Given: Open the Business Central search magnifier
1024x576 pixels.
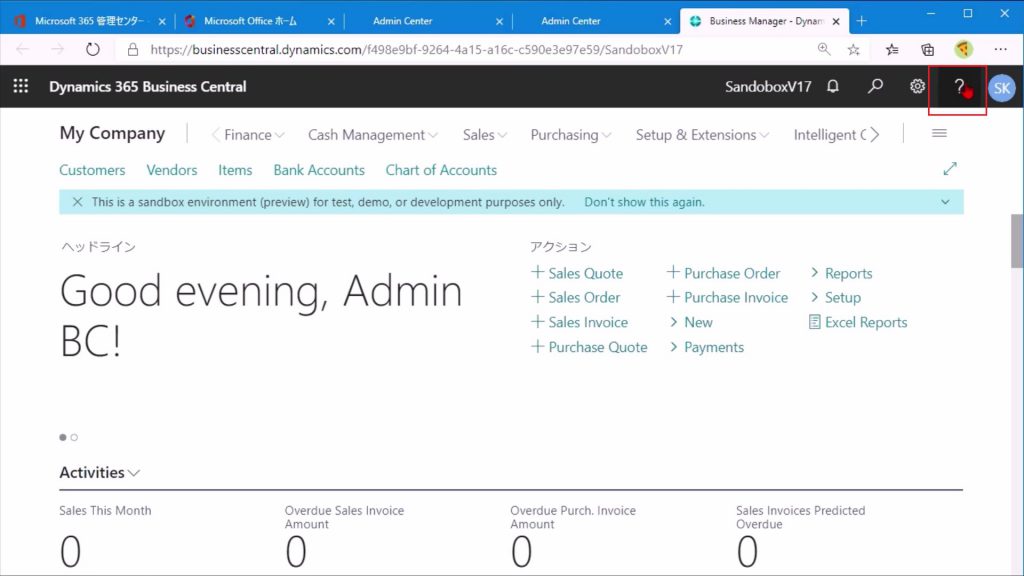Looking at the screenshot, I should pos(875,86).
